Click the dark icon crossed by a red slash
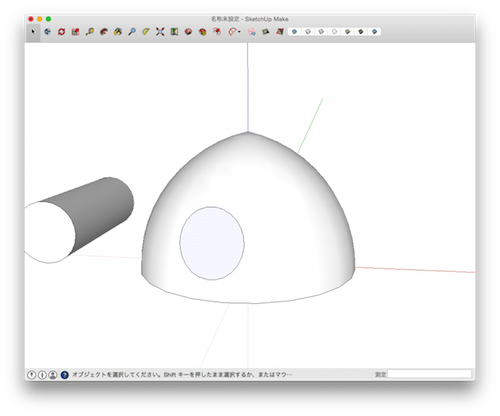 [x=280, y=32]
